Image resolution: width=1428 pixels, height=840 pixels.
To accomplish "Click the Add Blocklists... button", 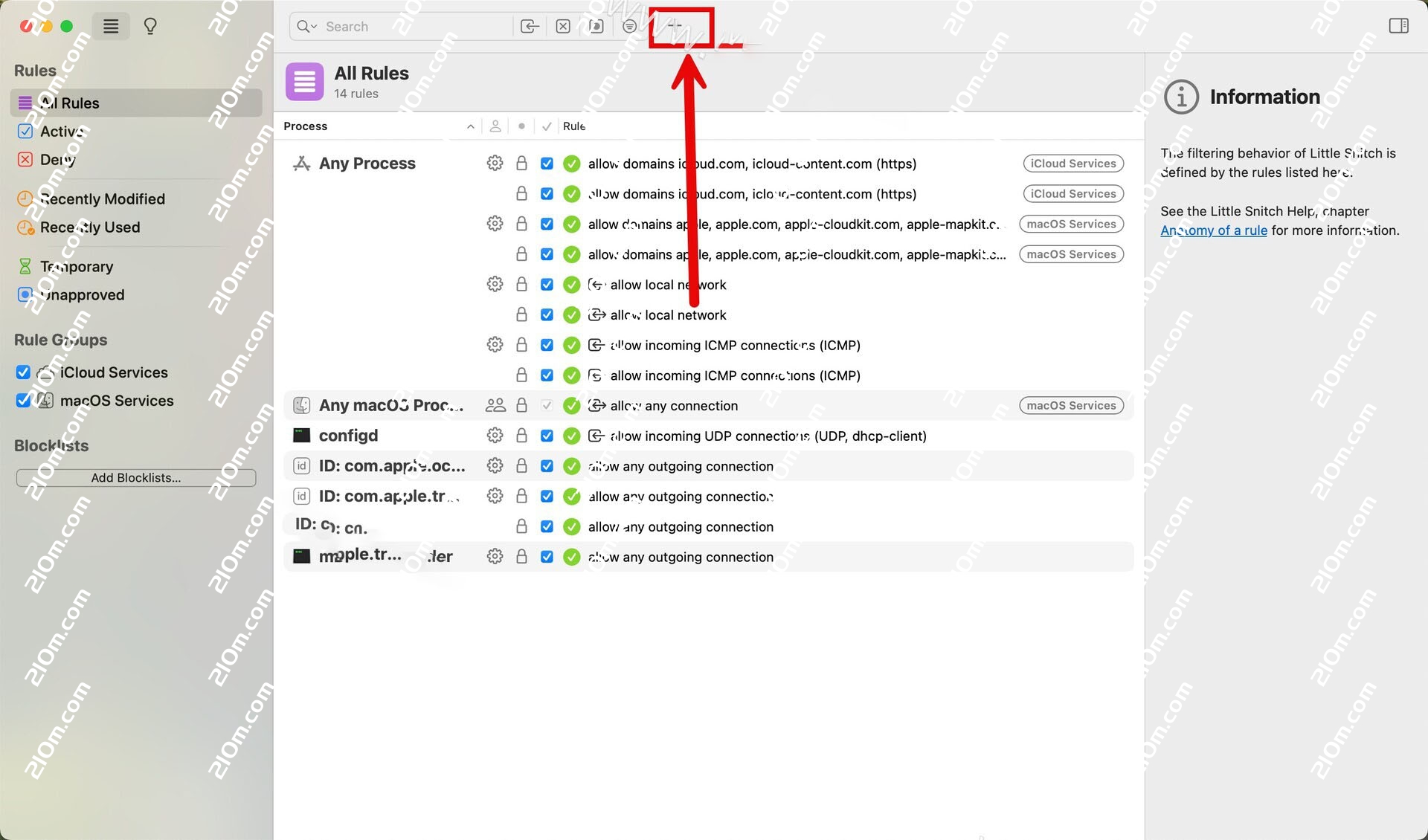I will pyautogui.click(x=136, y=478).
